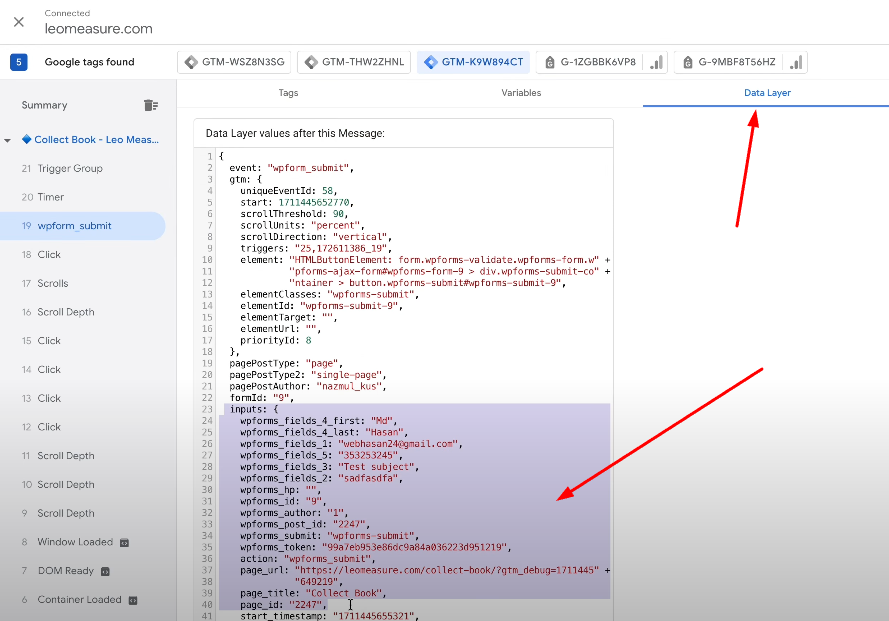Click the elementClasses: "wpforms-submit" code line
This screenshot has width=889, height=621.
[329, 294]
